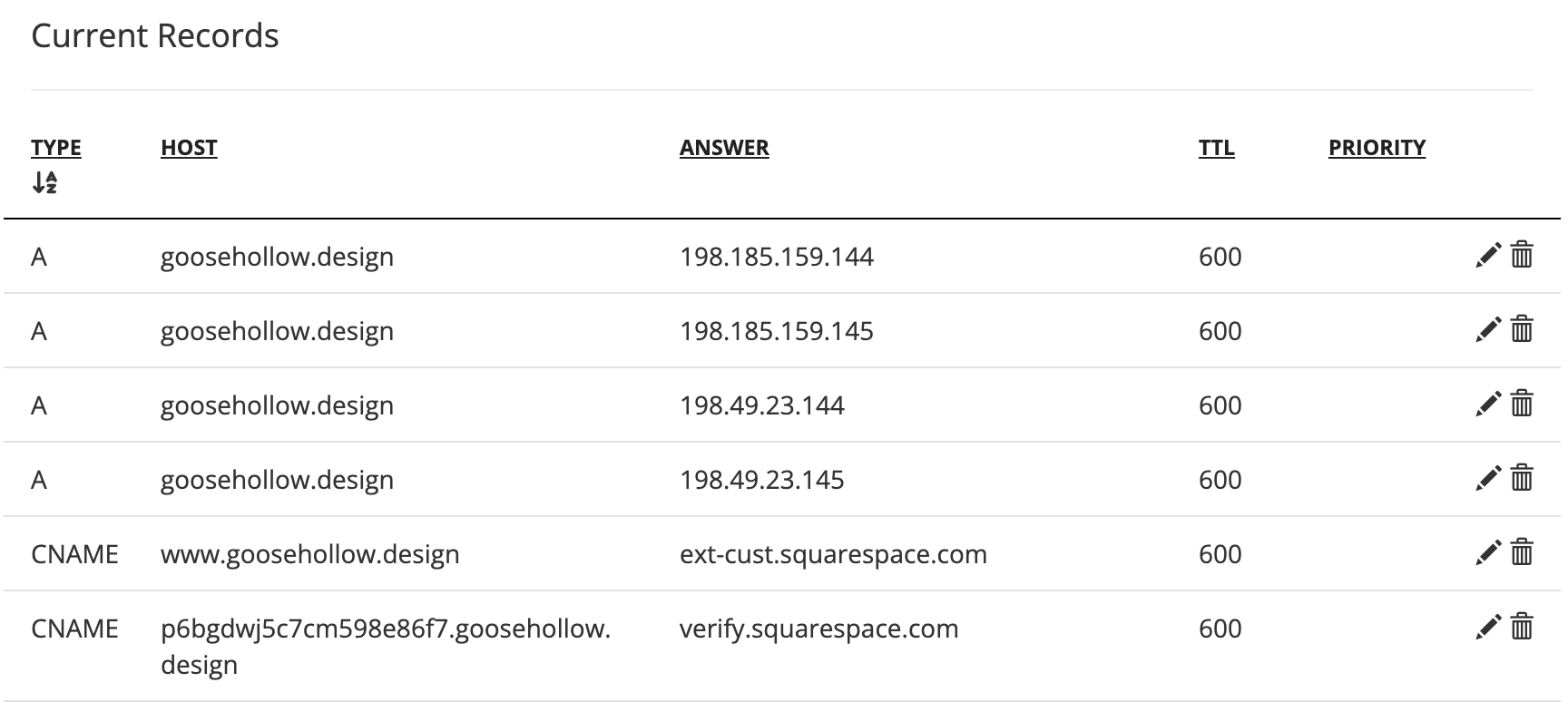Sort records by HOST column header
The height and width of the screenshot is (702, 1568).
coord(189,148)
